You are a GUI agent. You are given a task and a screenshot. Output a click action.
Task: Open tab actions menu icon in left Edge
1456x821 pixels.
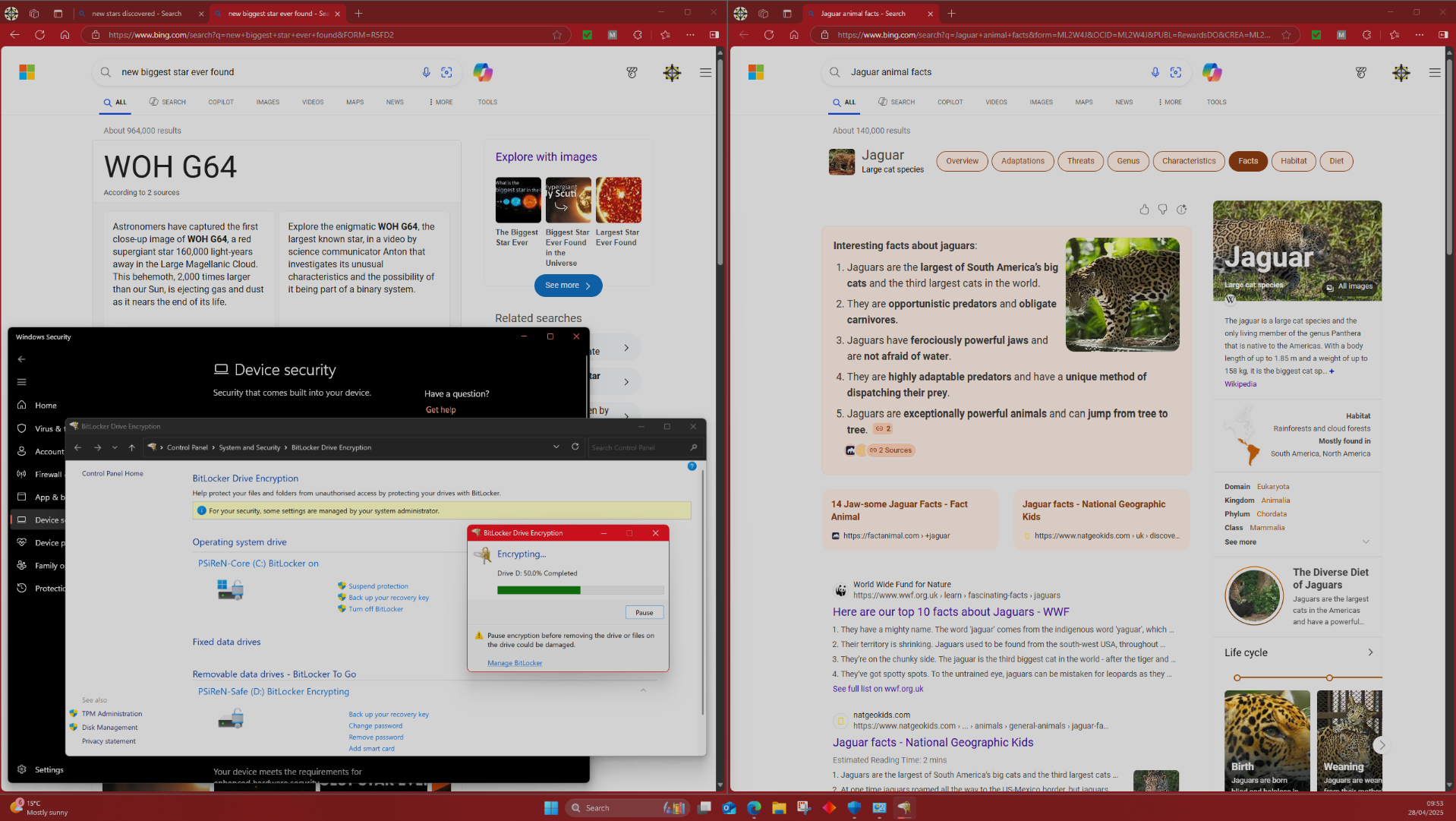point(58,14)
